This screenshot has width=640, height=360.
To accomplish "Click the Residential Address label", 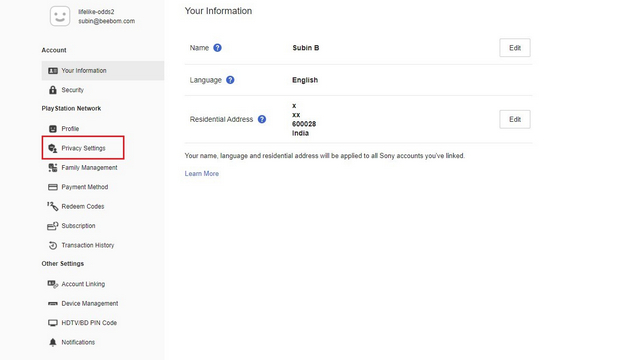I will click(x=221, y=119).
